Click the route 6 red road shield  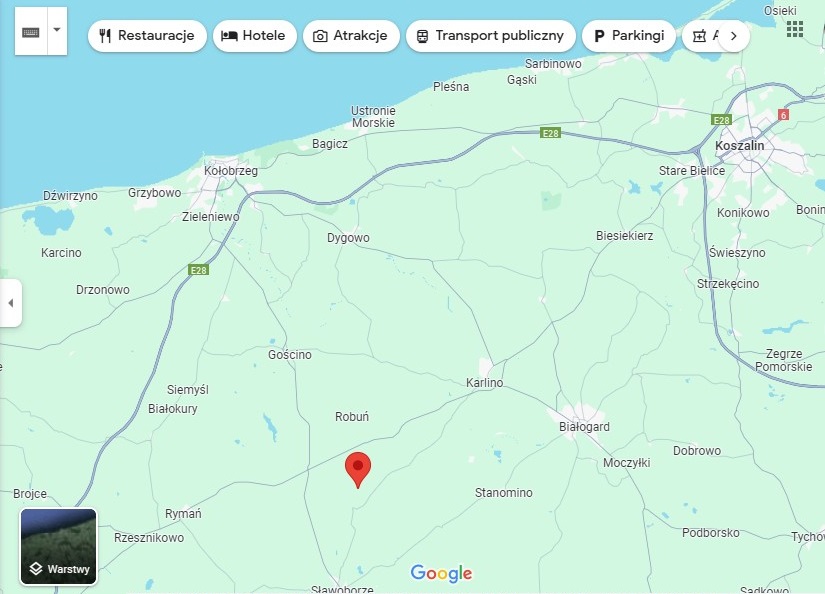(x=783, y=115)
